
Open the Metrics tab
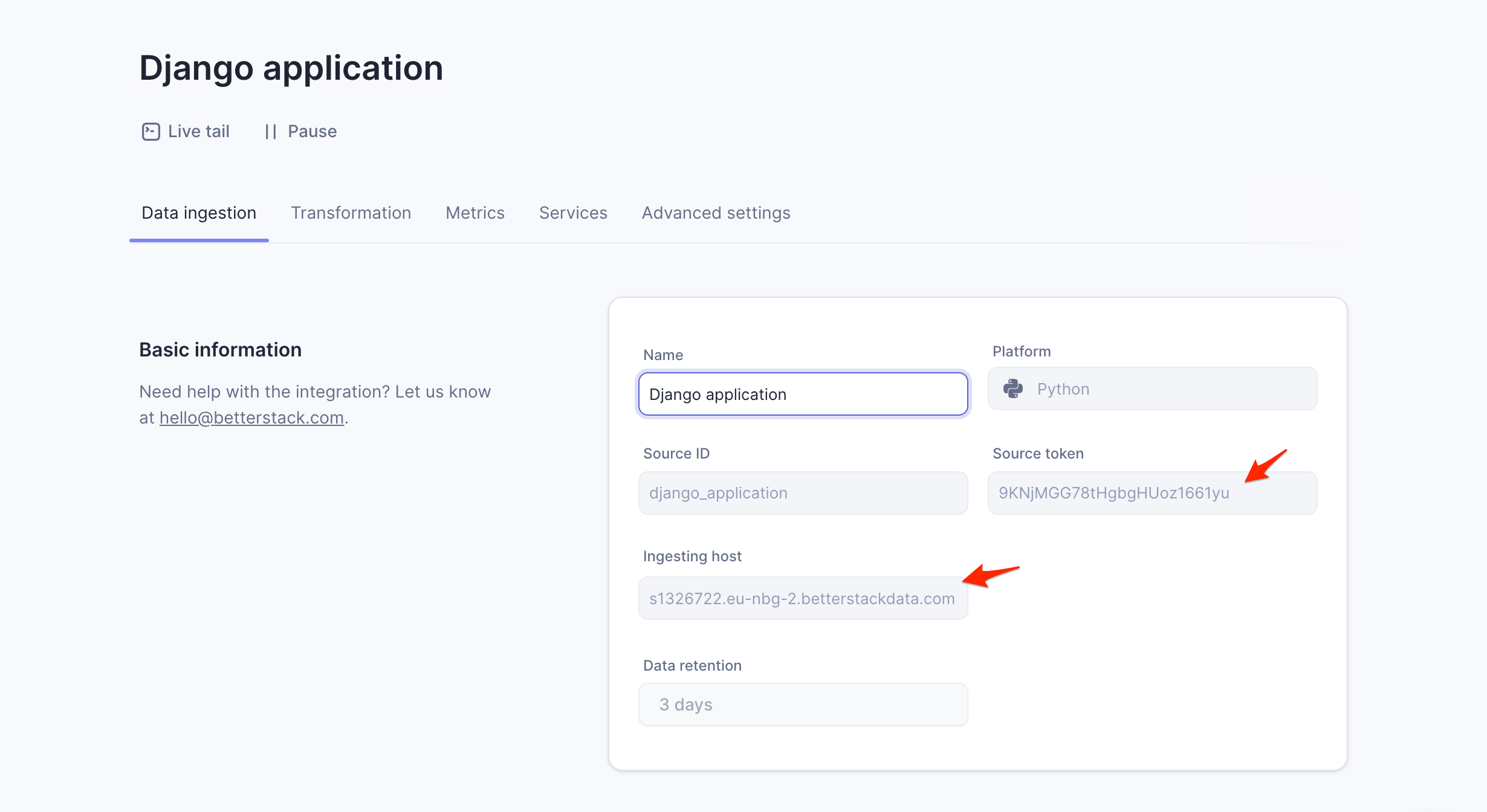coord(475,213)
